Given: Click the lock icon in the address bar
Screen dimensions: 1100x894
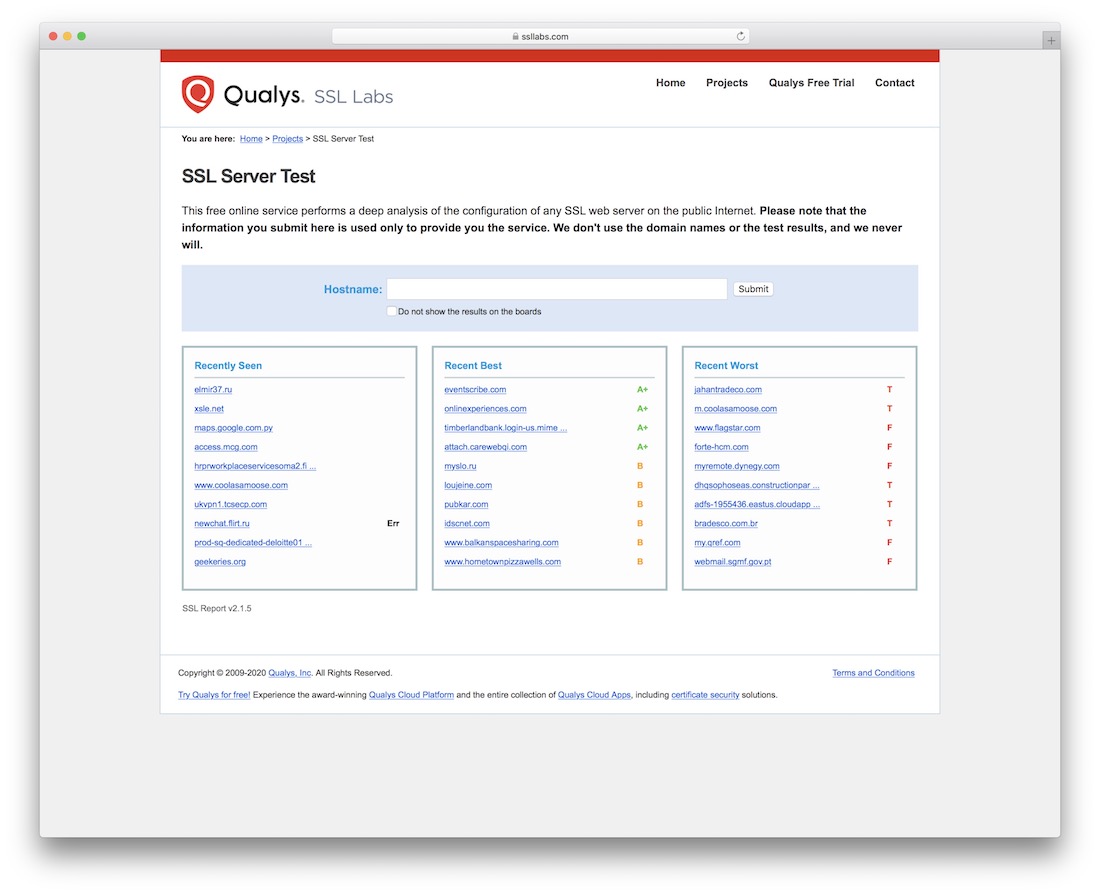Looking at the screenshot, I should click(x=516, y=36).
